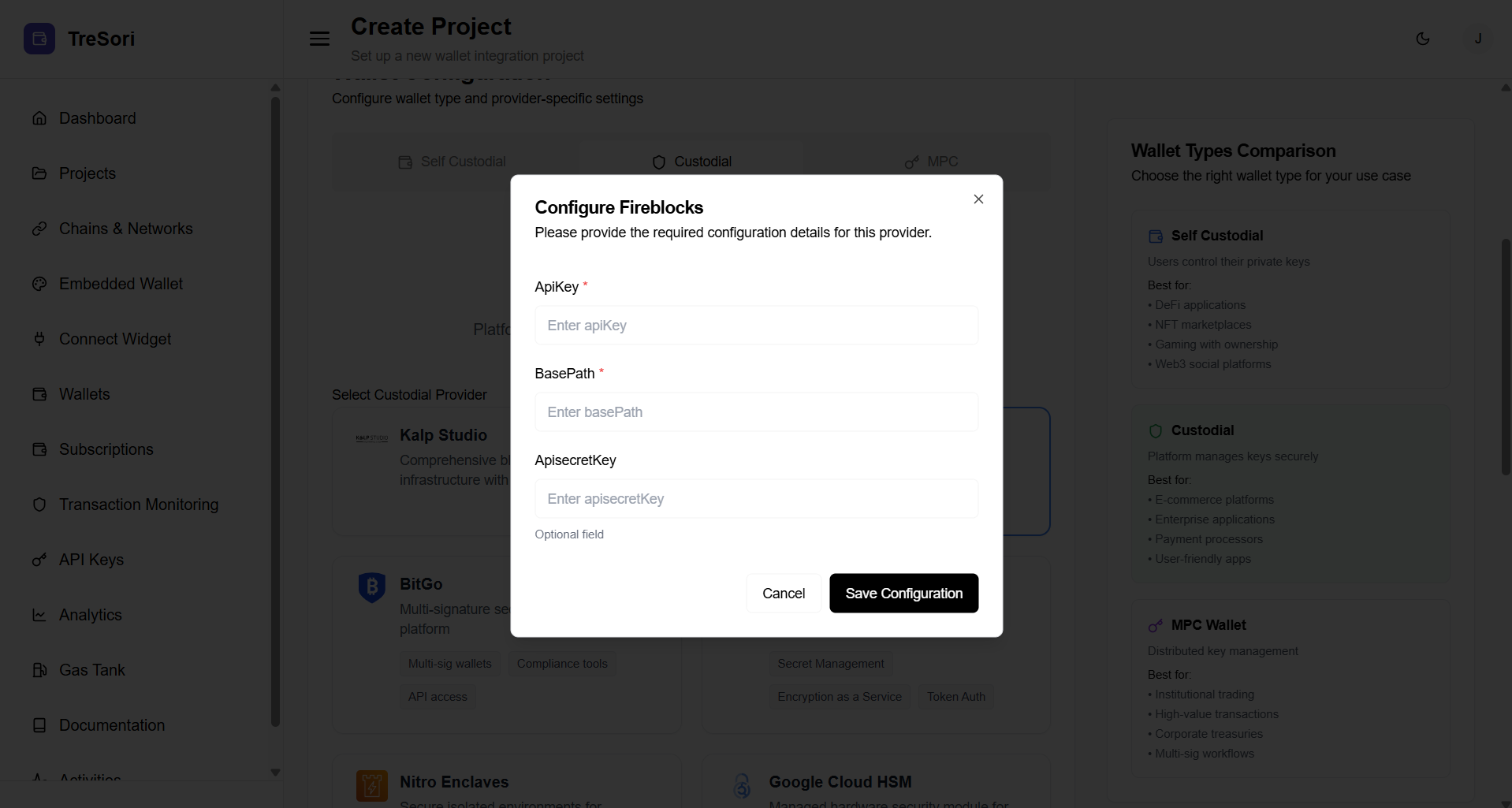The width and height of the screenshot is (1512, 808).
Task: Click the ApiKey input field
Action: [x=756, y=326]
